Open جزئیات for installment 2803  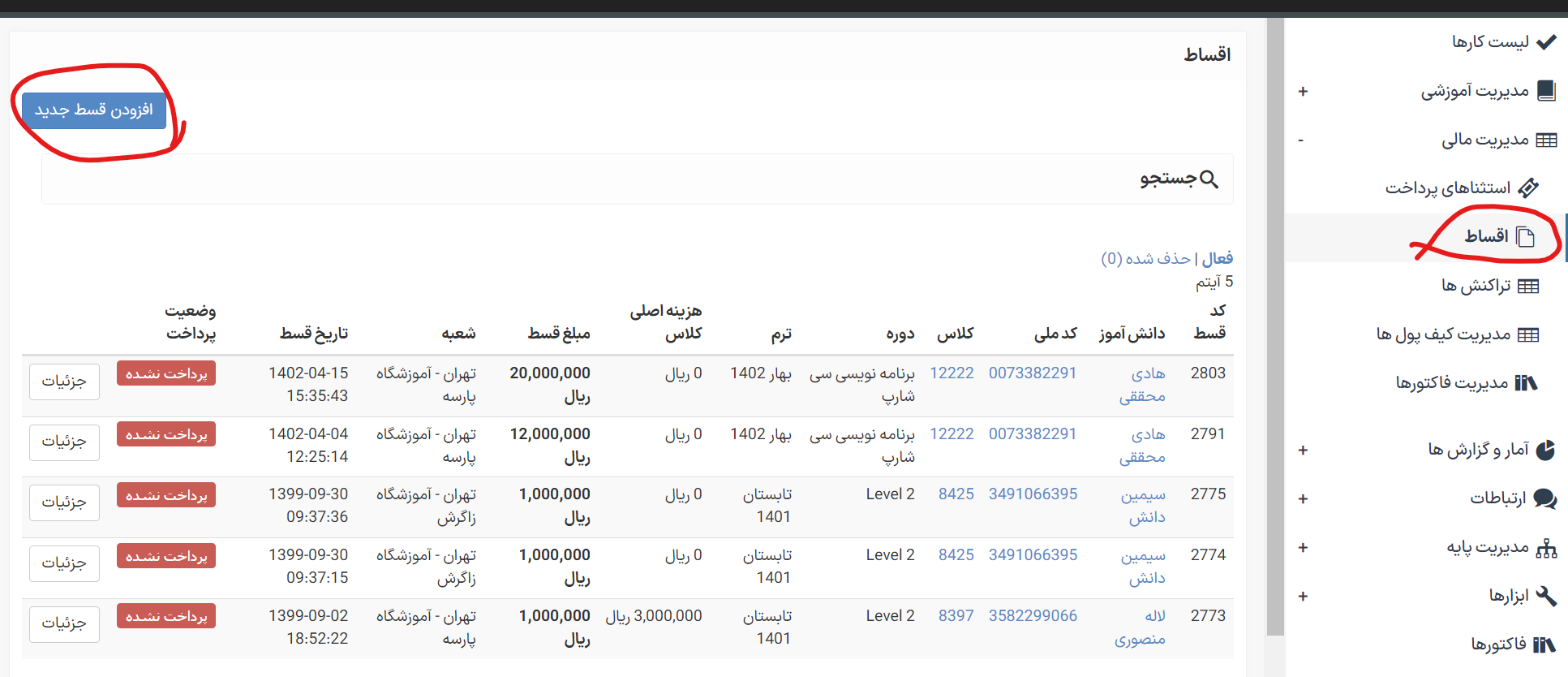pyautogui.click(x=64, y=382)
